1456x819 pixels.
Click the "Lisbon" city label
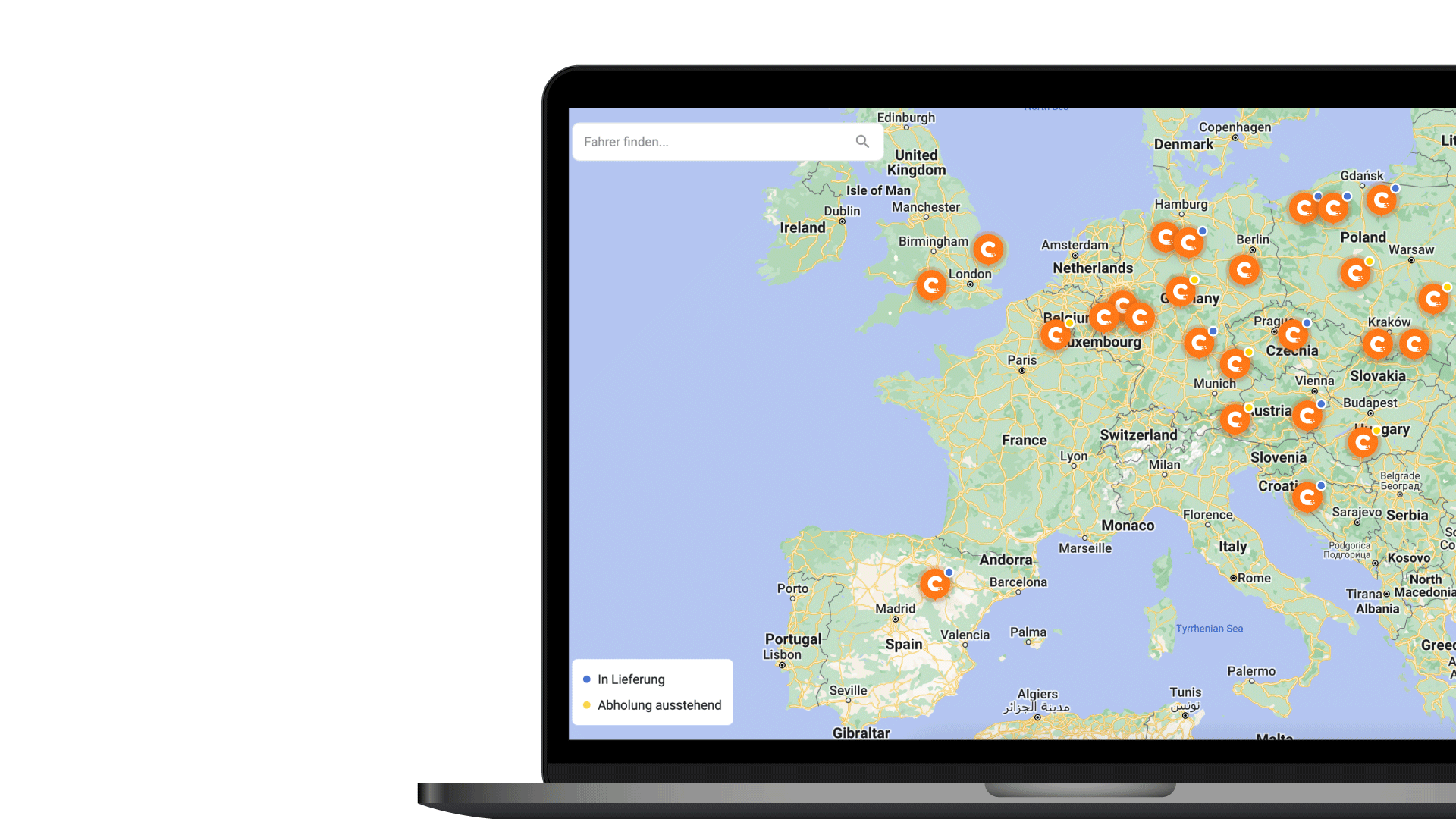(x=782, y=654)
